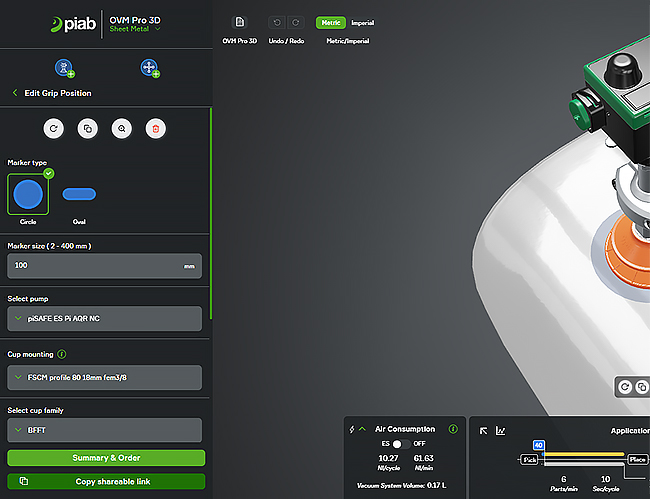This screenshot has height=499, width=650.
Task: Click the duplicate grip position icon
Action: 88,128
